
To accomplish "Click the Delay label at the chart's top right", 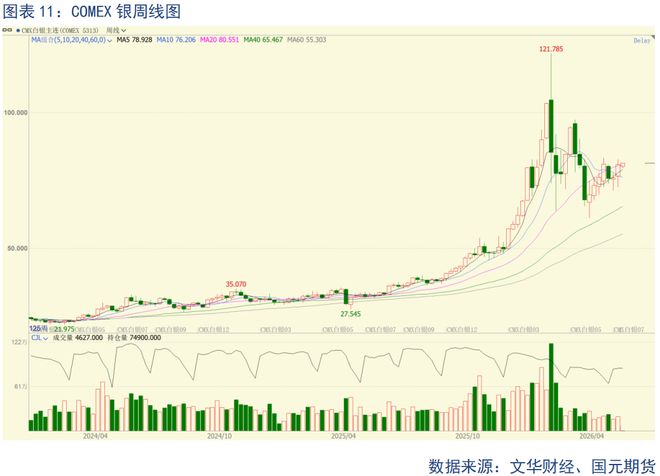I will pyautogui.click(x=642, y=41).
